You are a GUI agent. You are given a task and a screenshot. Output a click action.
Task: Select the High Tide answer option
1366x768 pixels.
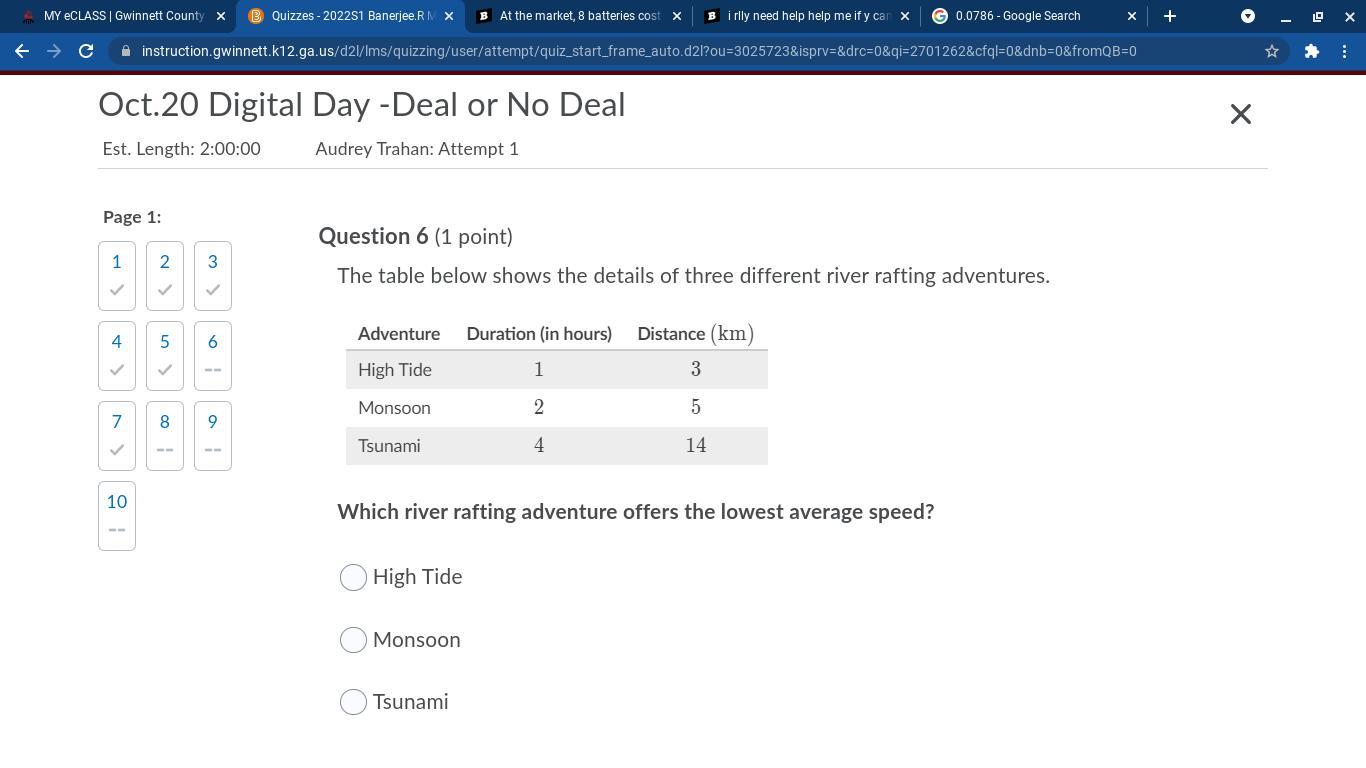[353, 577]
